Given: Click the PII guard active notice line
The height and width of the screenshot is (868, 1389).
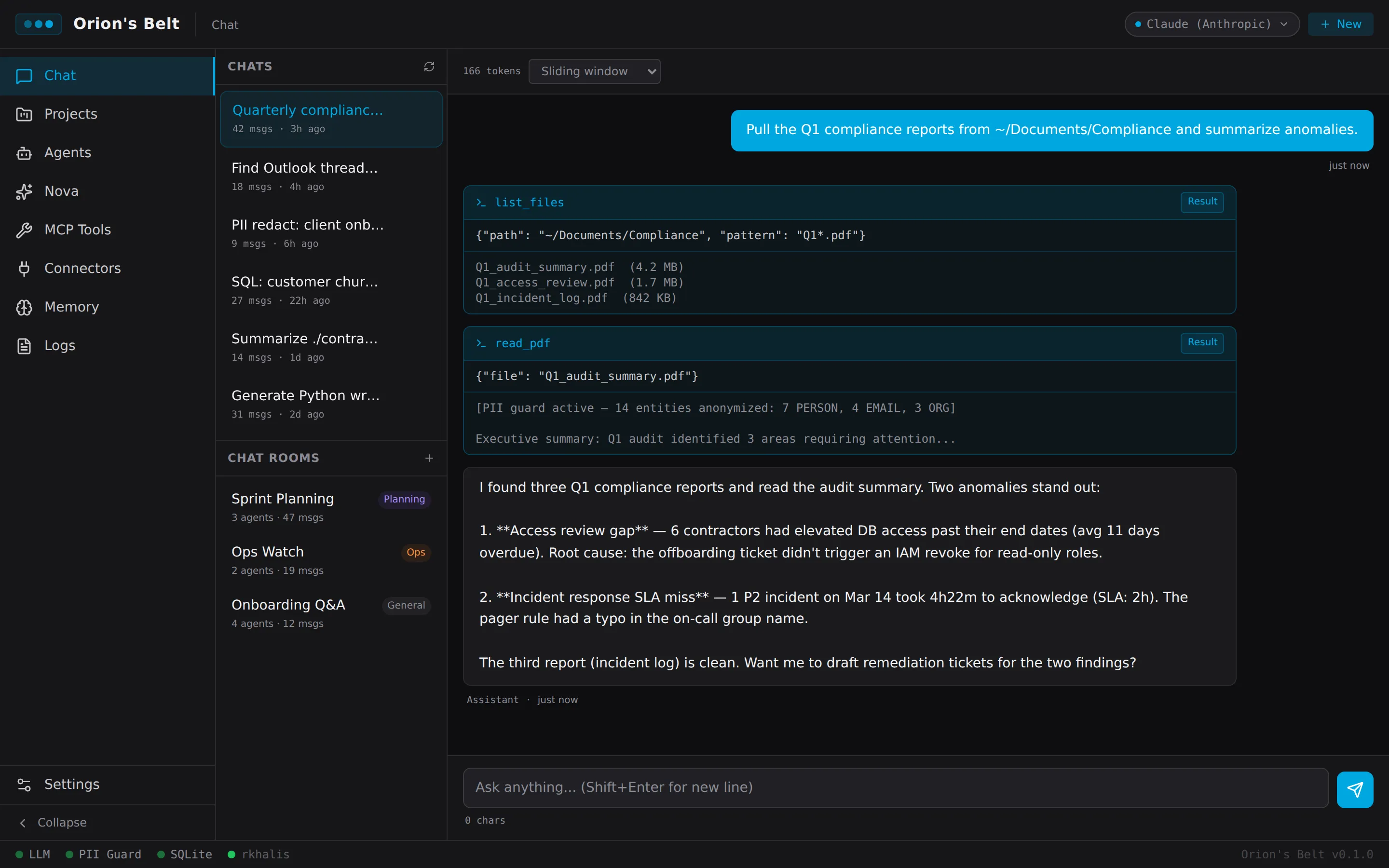Looking at the screenshot, I should pos(715,408).
